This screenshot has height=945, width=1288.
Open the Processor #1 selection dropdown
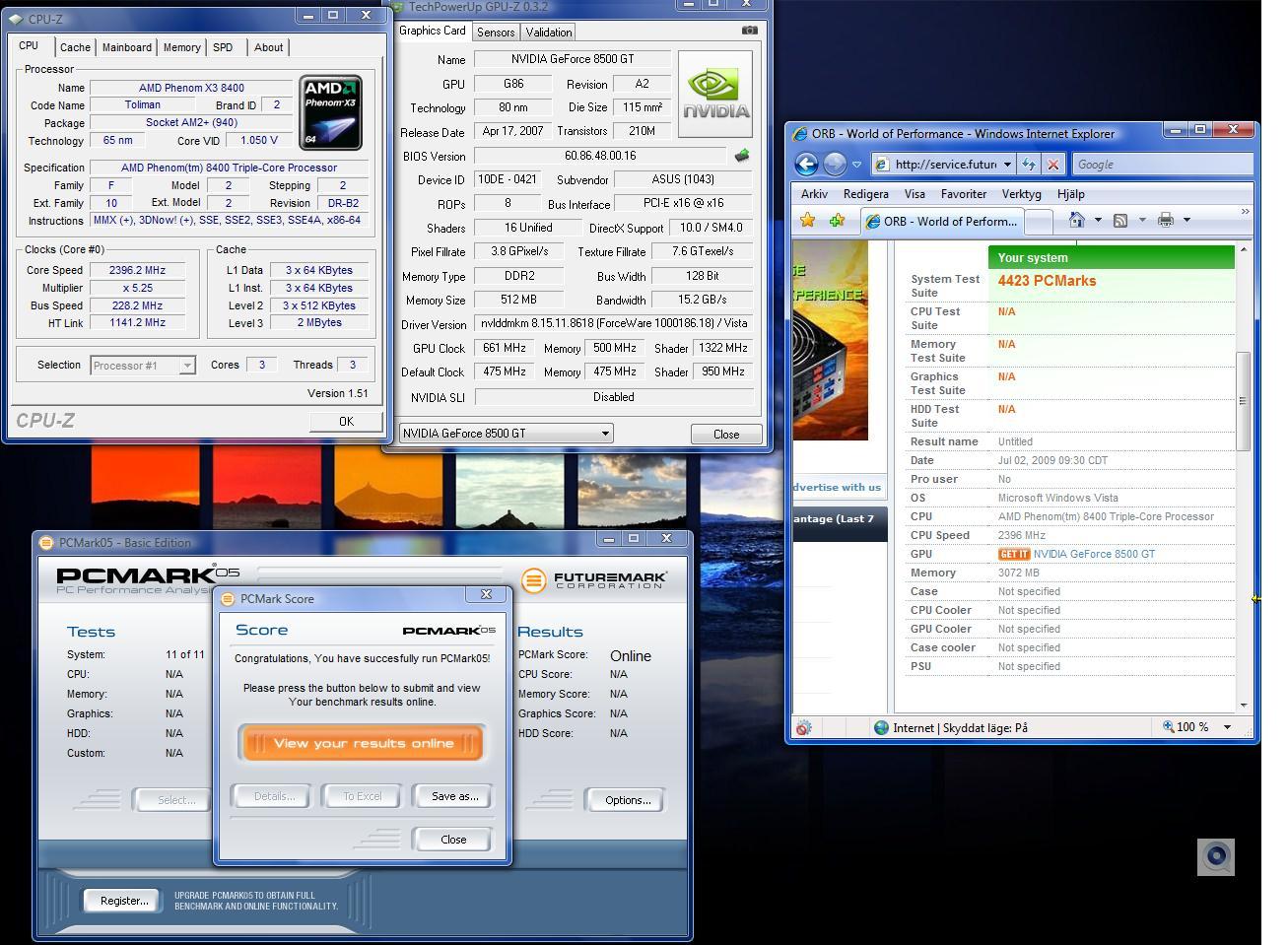click(143, 366)
